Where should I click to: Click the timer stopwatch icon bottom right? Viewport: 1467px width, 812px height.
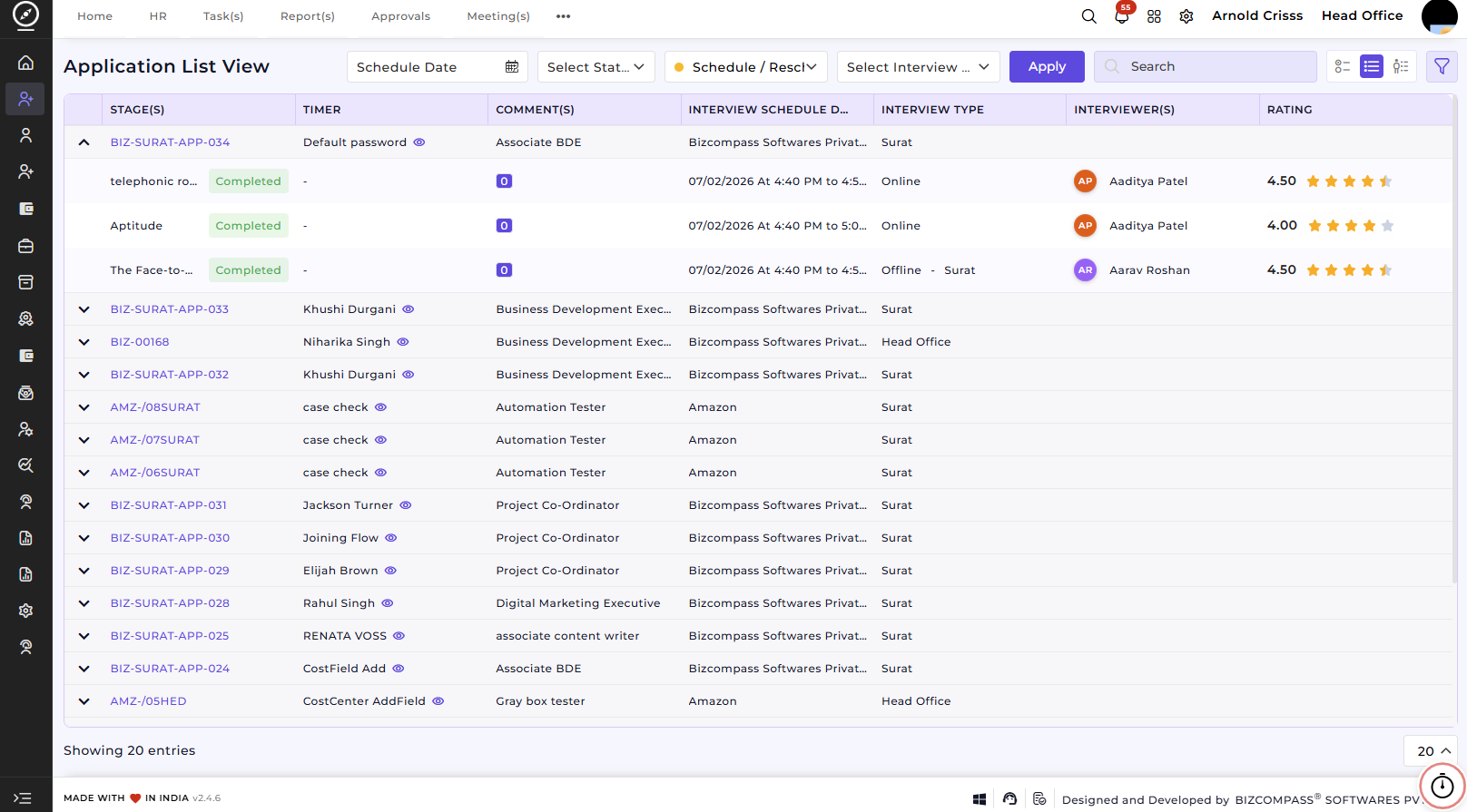point(1442,786)
